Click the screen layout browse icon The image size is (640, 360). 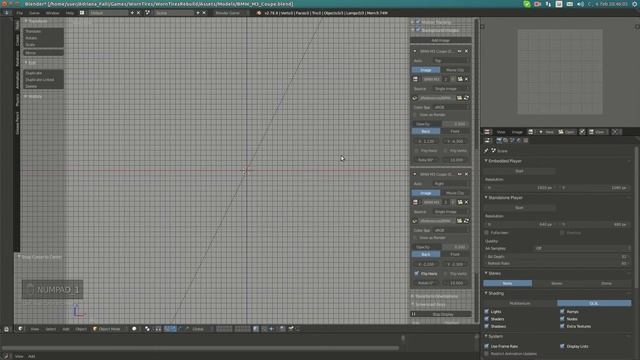point(82,13)
